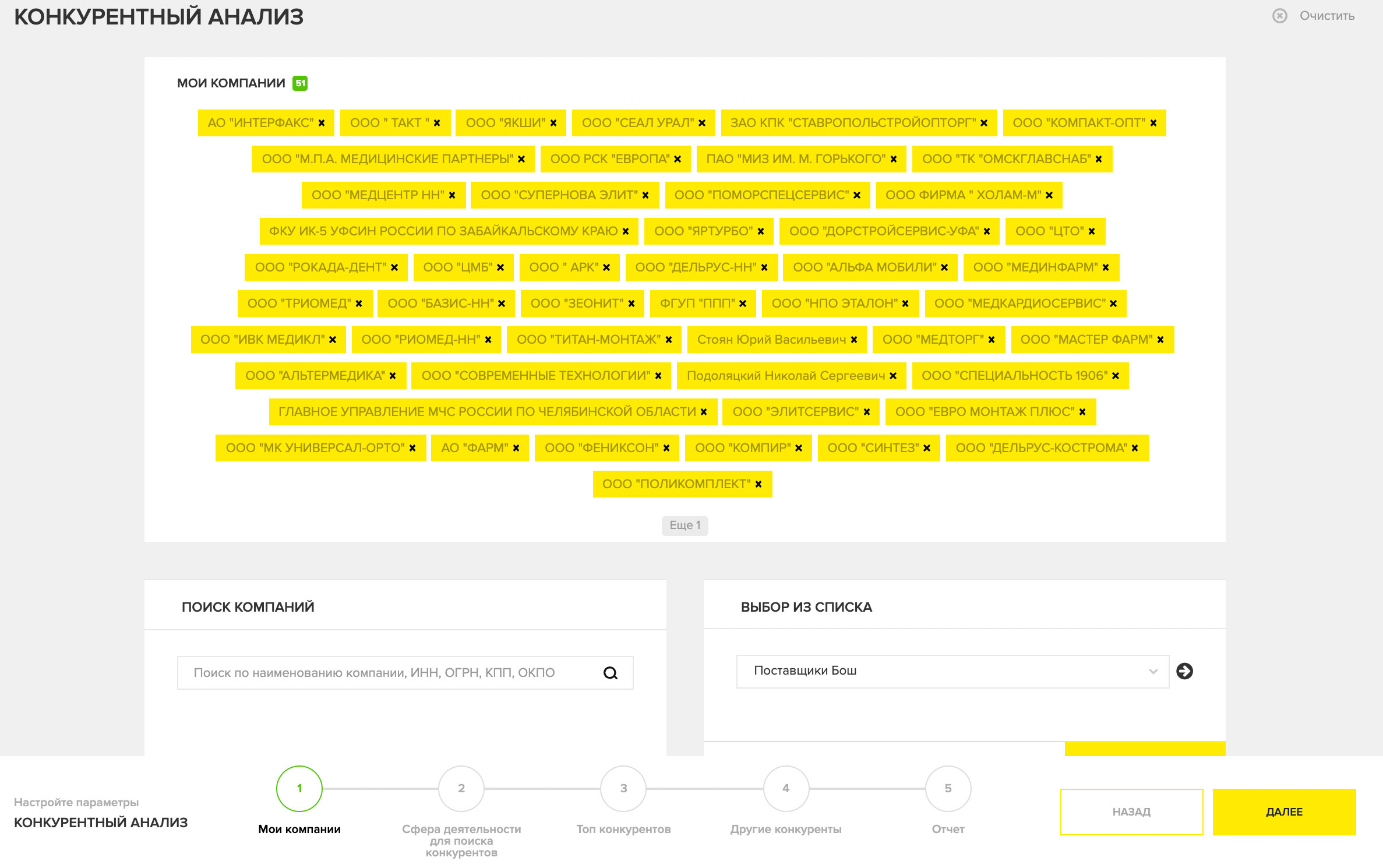1383x868 pixels.
Task: Go to step 2 Сфера деятельности
Action: [x=461, y=789]
